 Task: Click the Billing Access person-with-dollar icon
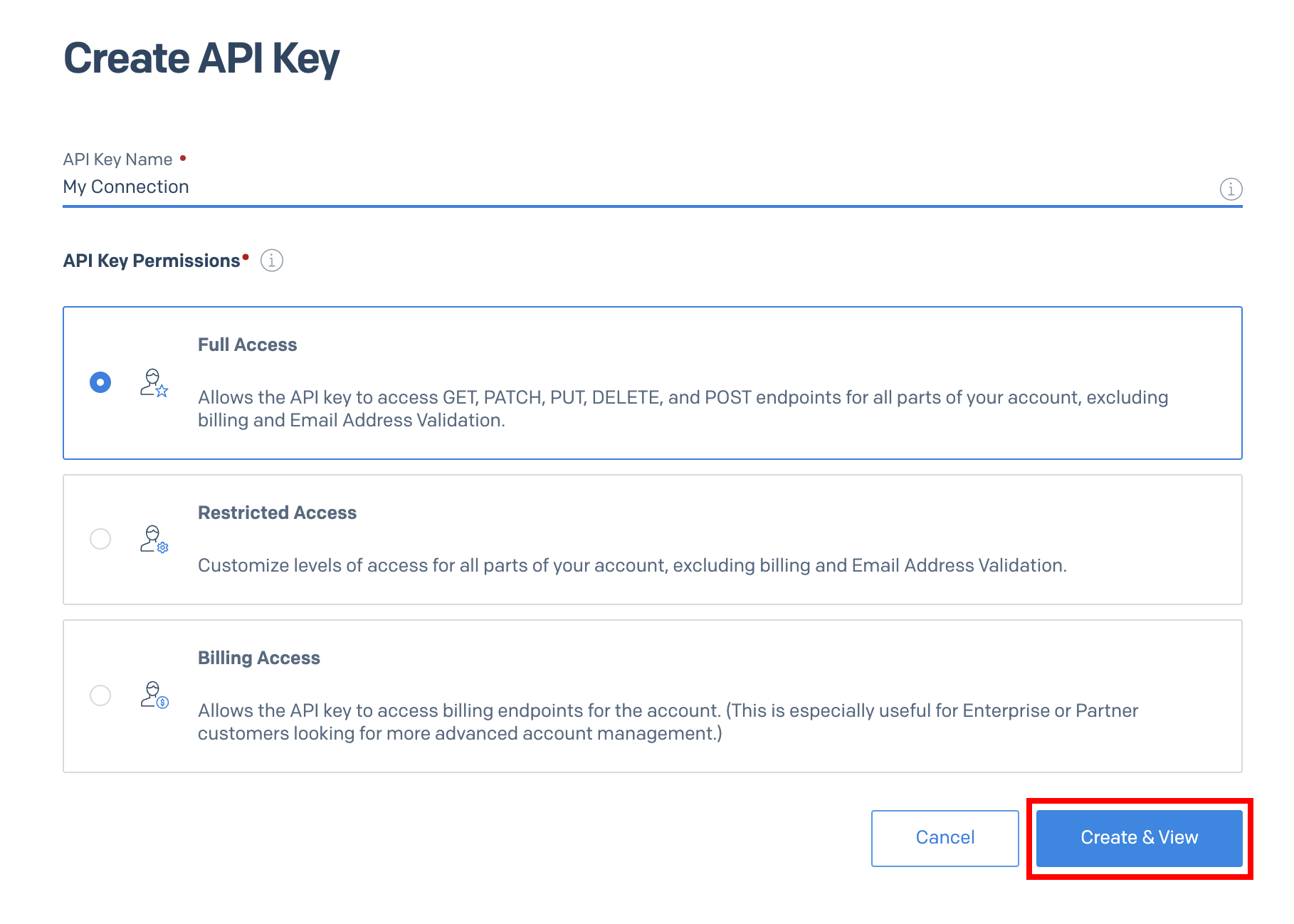(154, 696)
